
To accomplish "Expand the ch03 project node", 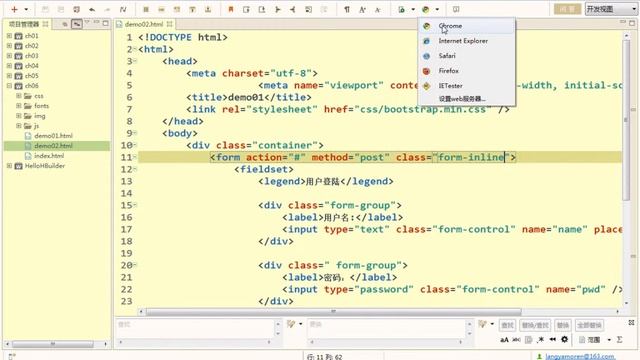I will tap(9, 56).
